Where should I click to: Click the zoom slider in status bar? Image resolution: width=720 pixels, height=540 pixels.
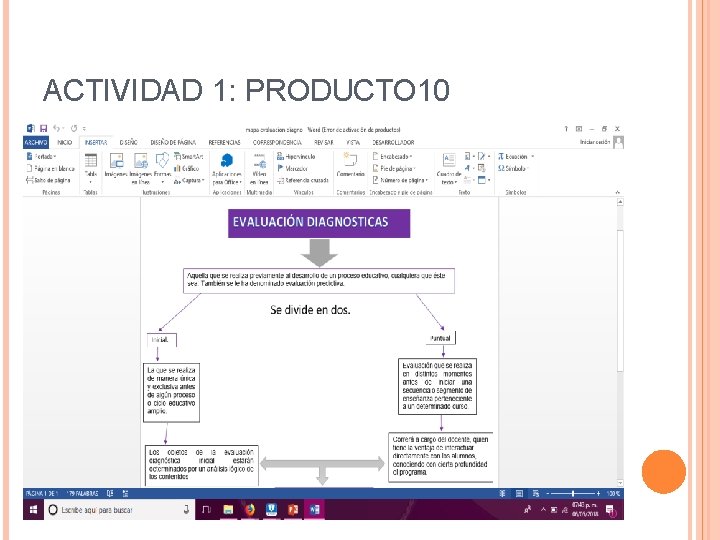(x=573, y=494)
